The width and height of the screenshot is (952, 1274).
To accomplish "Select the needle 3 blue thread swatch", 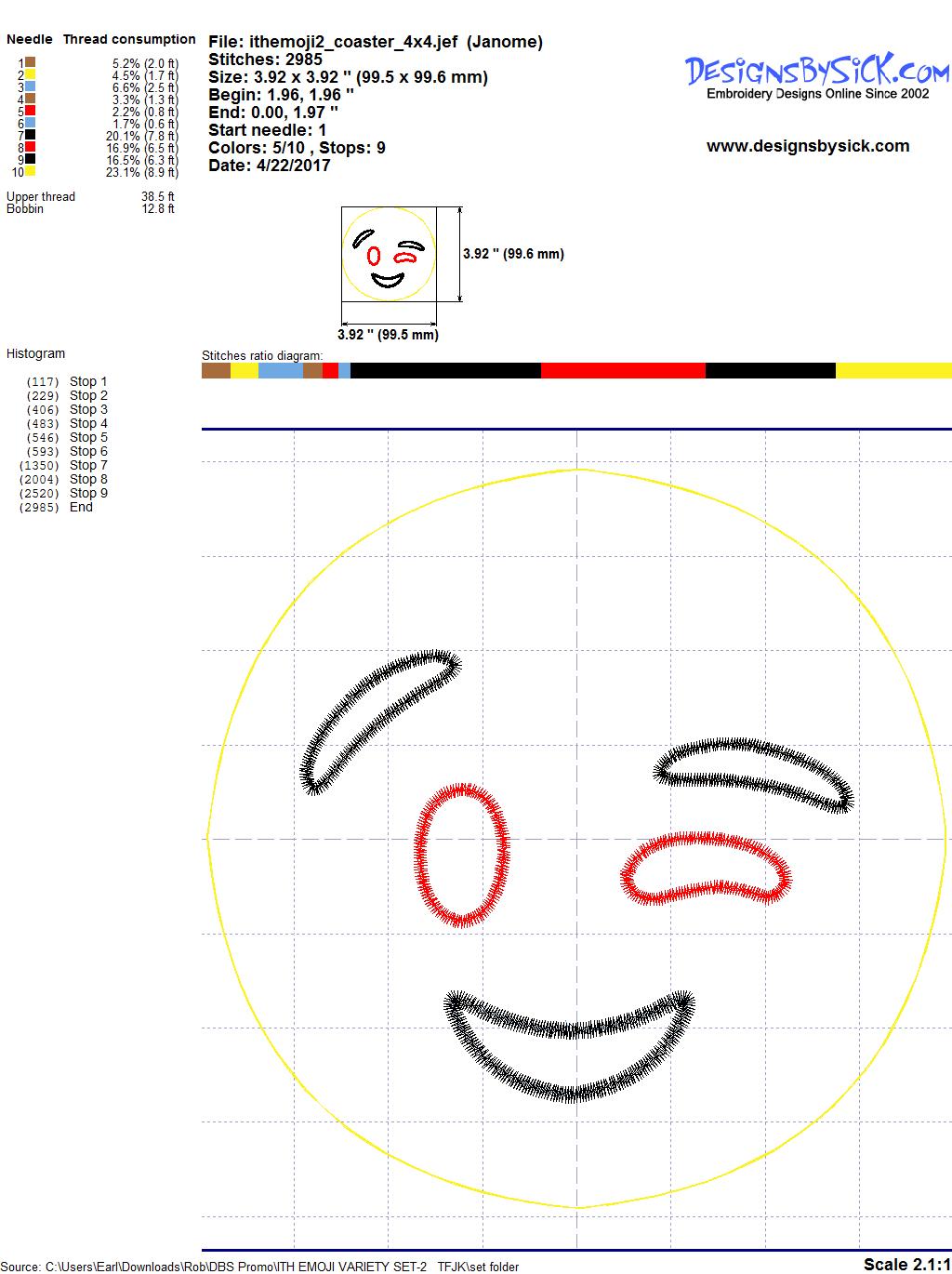I will click(31, 86).
